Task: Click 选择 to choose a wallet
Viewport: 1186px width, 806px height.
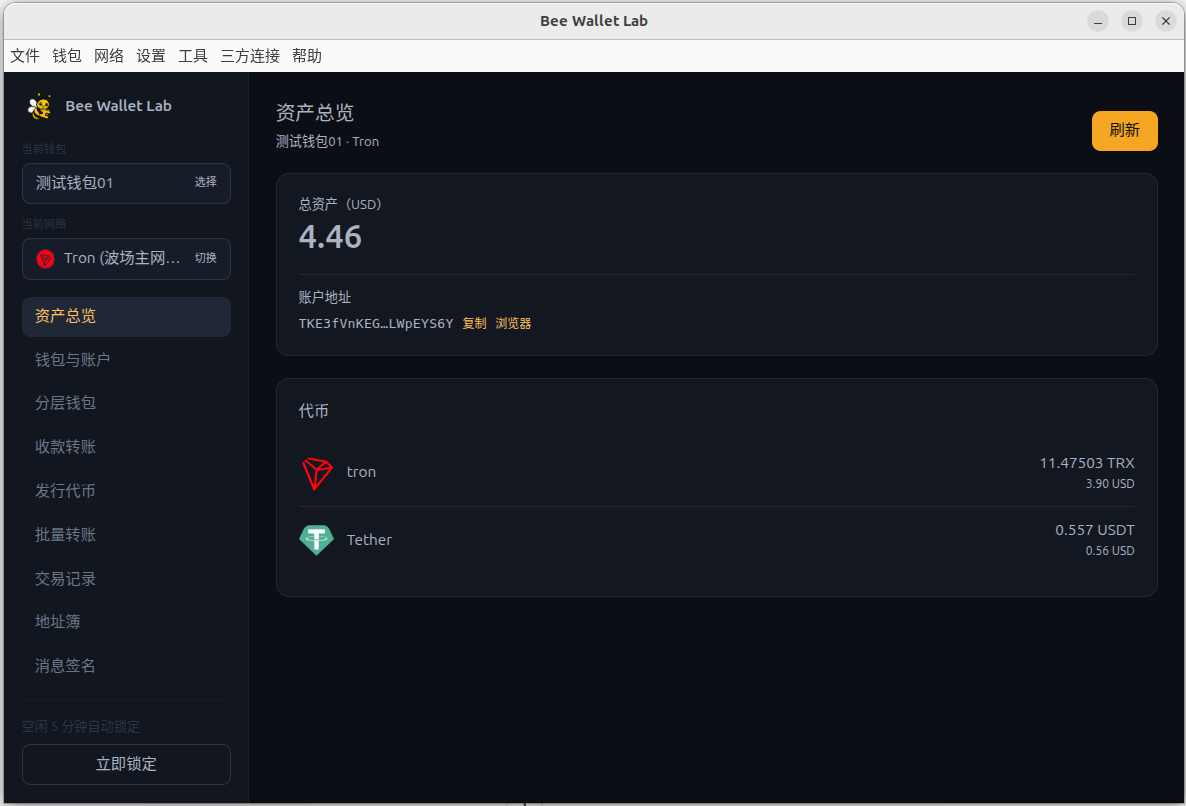Action: click(x=206, y=181)
